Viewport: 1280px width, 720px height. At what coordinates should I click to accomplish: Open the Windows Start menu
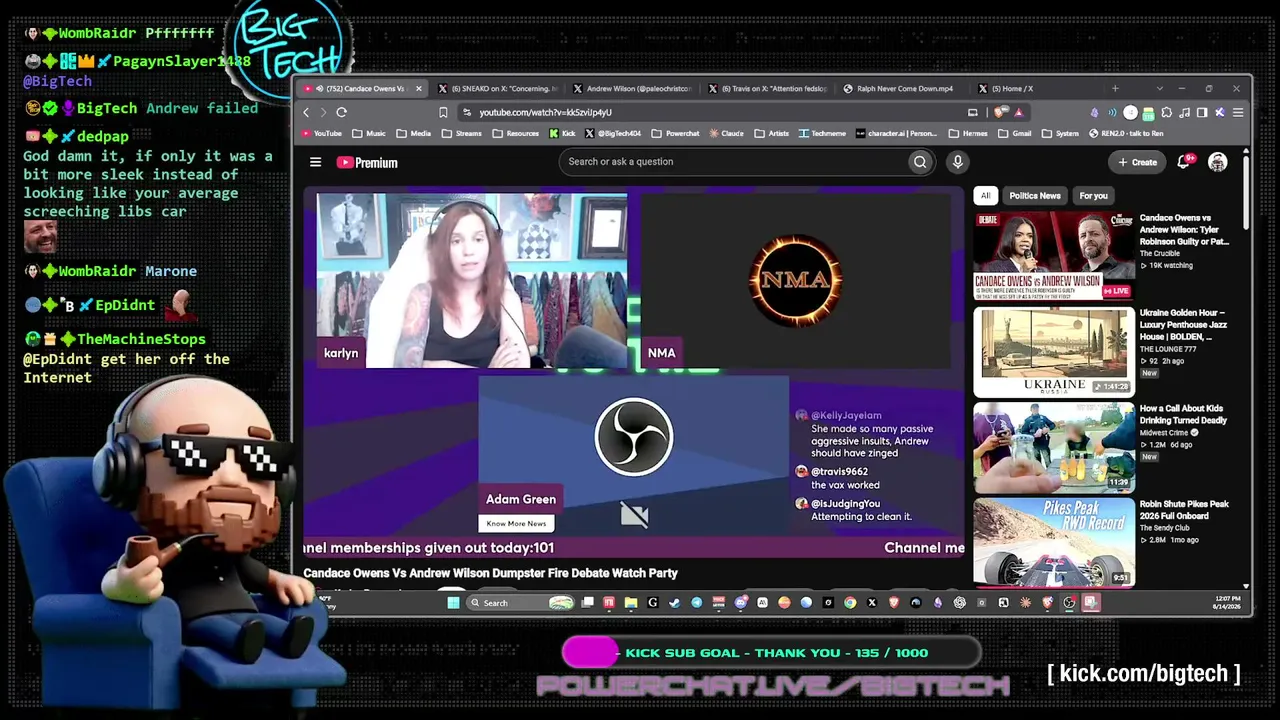(x=453, y=603)
